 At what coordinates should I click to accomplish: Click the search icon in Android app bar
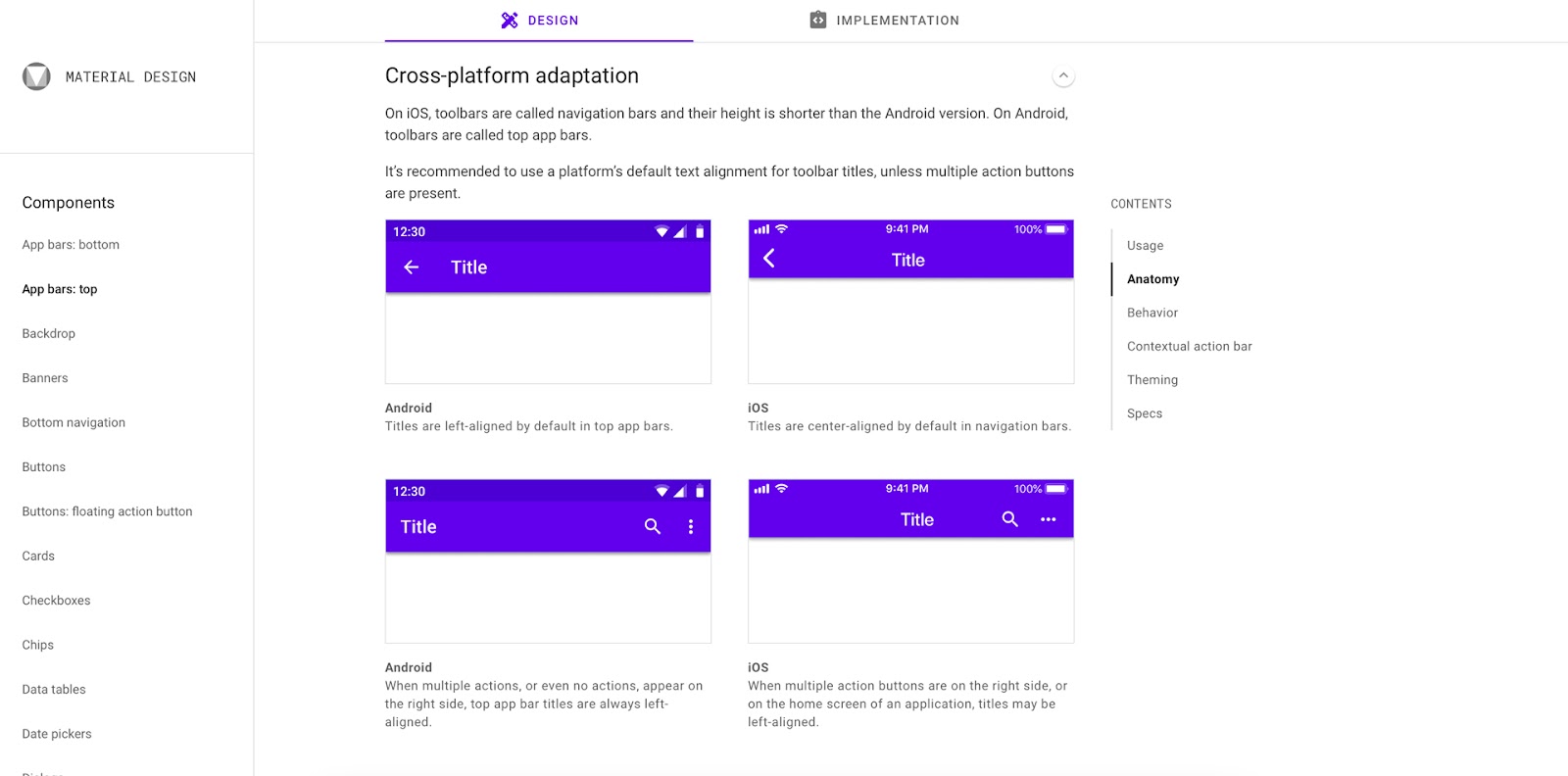coord(653,527)
